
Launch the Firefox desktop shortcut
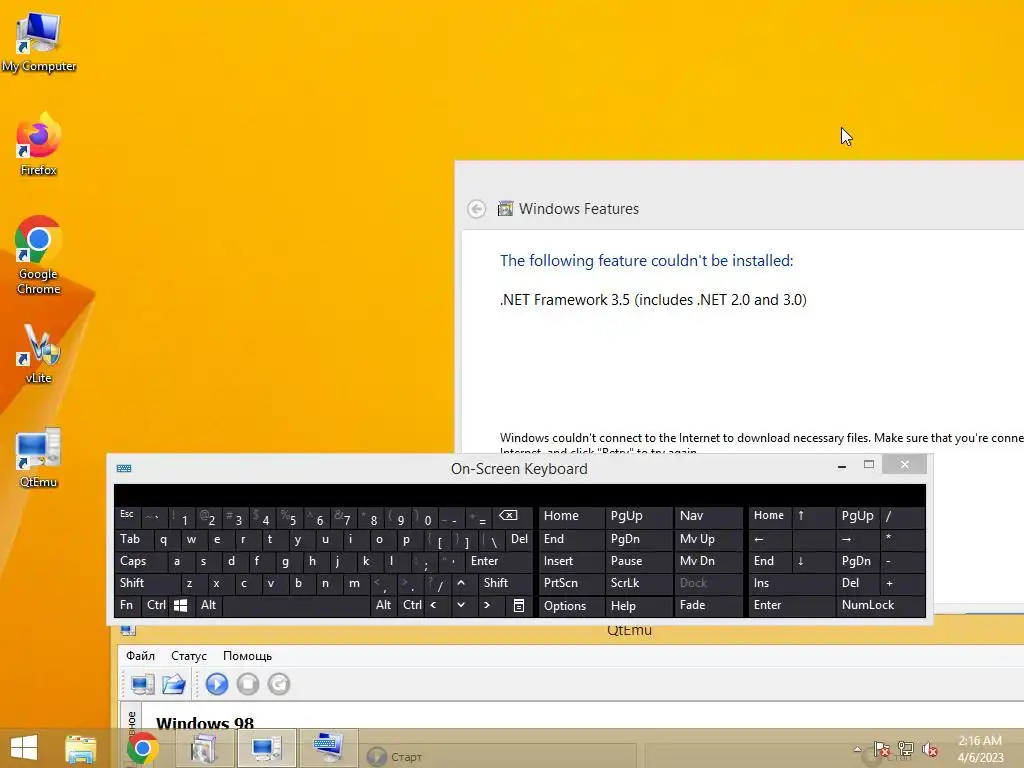pyautogui.click(x=39, y=144)
